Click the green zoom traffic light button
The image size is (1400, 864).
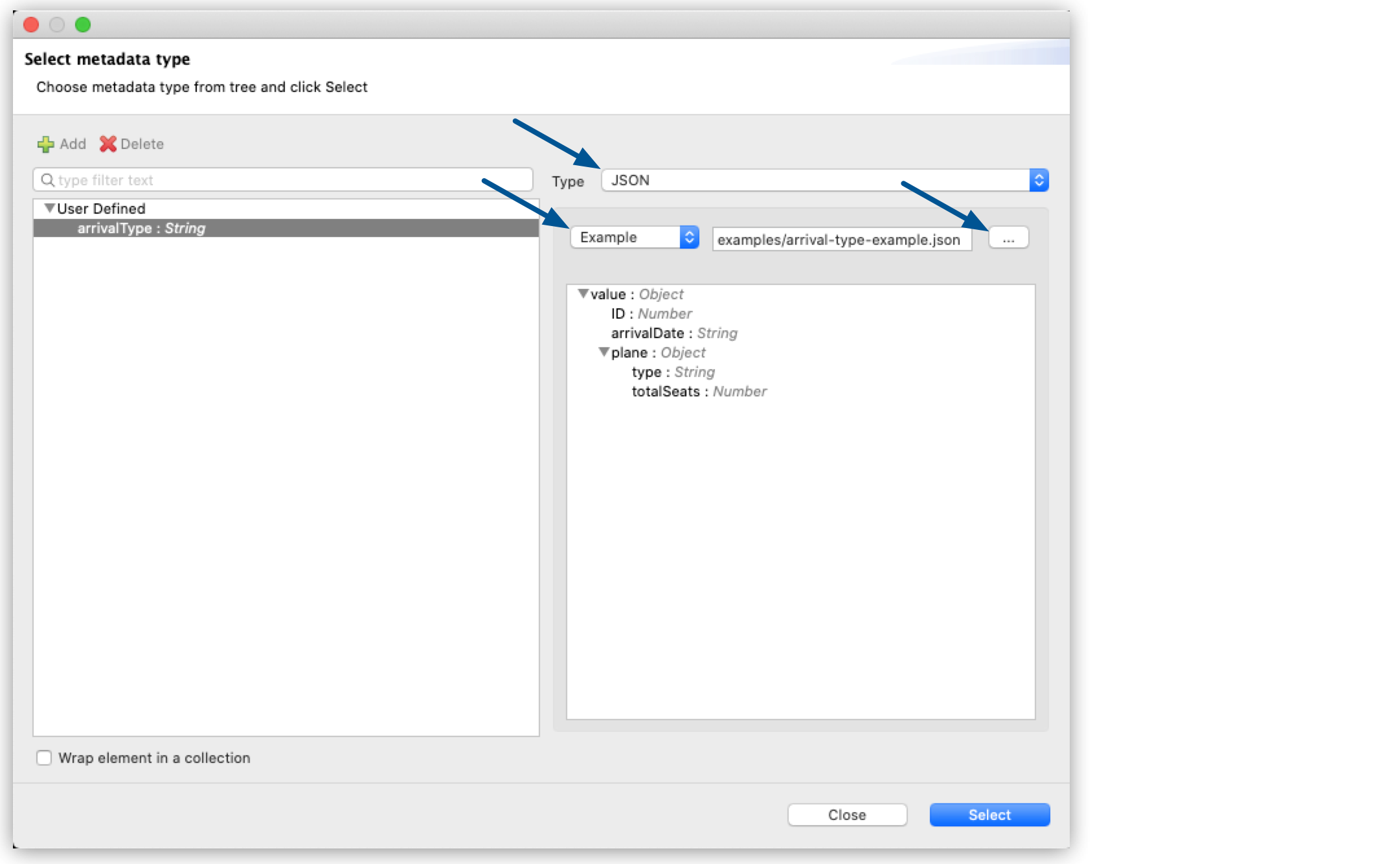pyautogui.click(x=83, y=25)
